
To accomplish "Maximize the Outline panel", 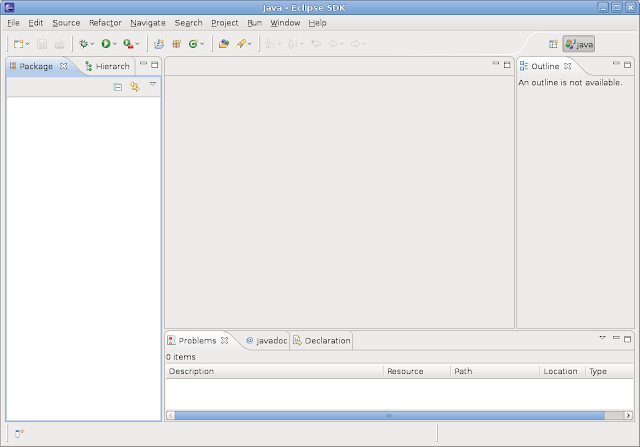I will [x=627, y=64].
